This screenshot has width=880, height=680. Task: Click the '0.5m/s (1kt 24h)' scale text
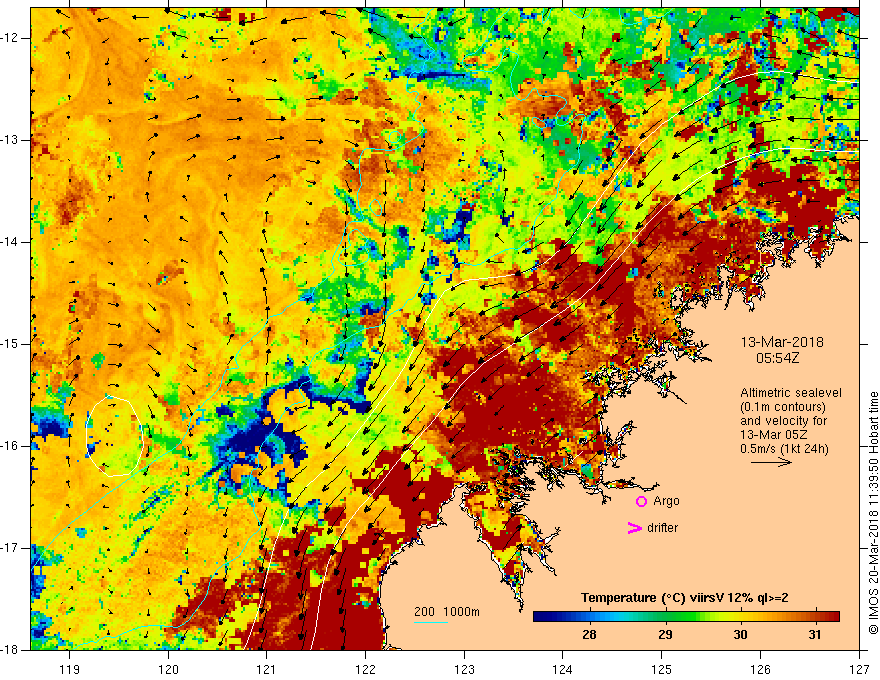[784, 449]
